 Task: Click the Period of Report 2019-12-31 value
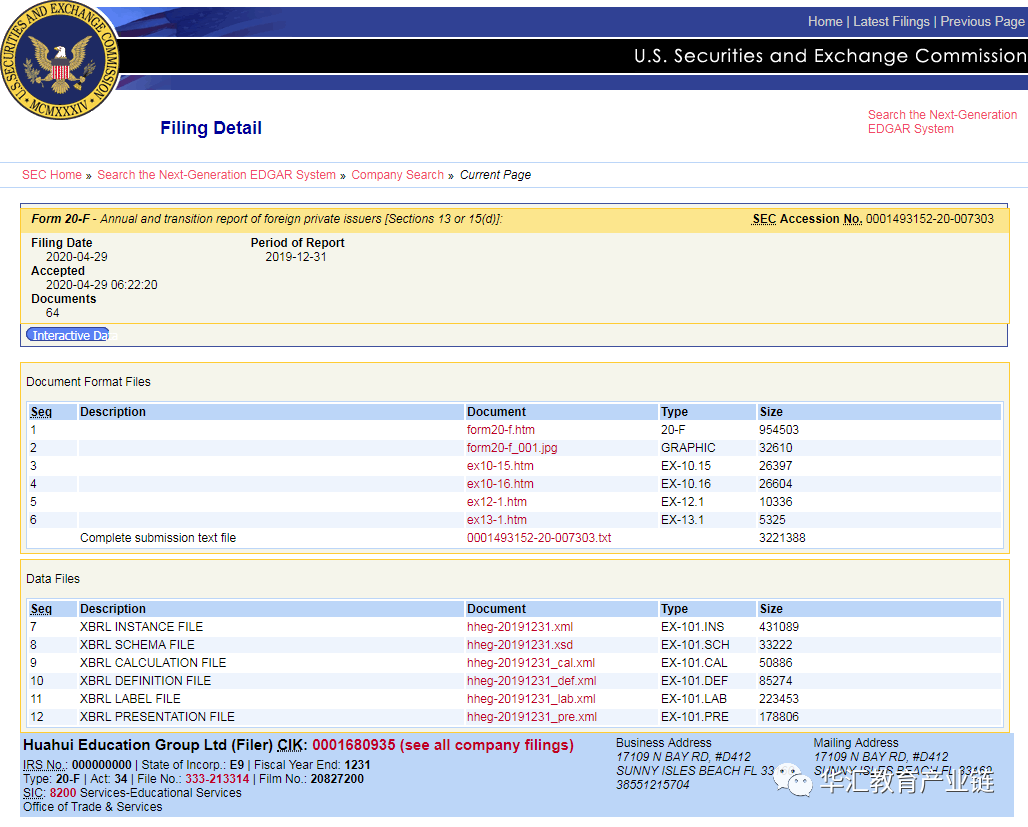point(296,257)
